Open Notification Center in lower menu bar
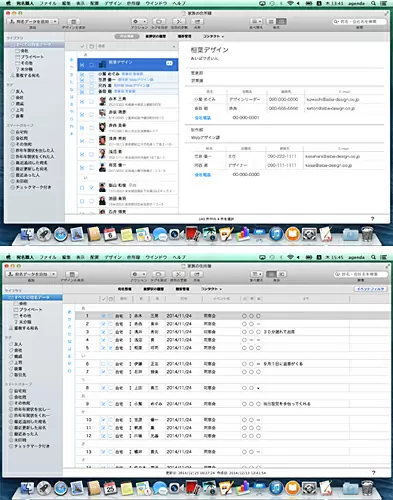Screen dimensions: 393x500 (x=383, y=257)
